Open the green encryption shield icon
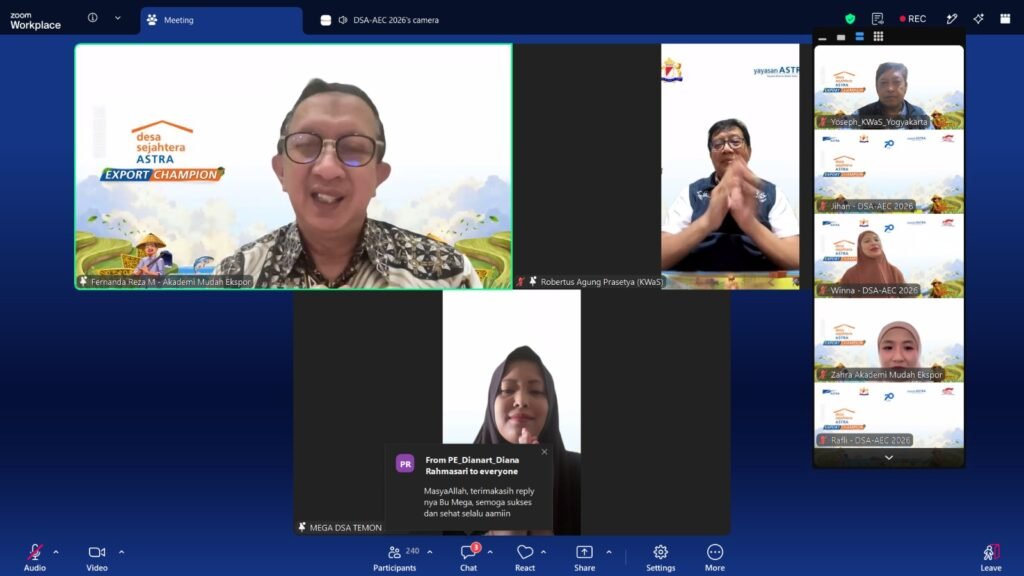 (850, 19)
